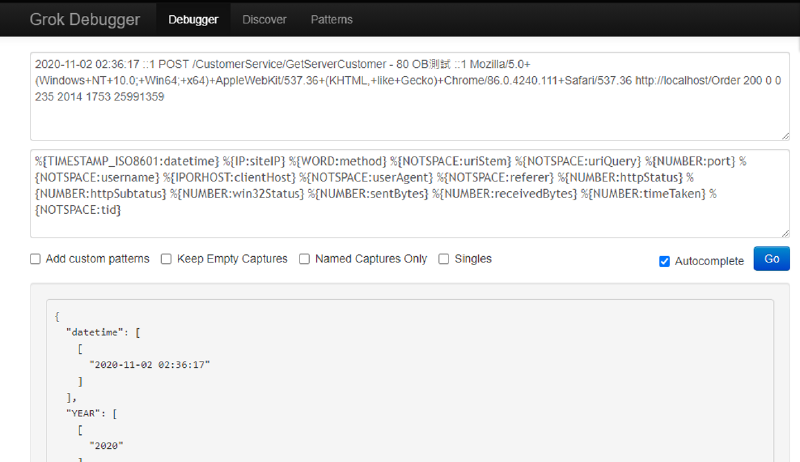Grab the log input box resize handle
Image resolution: width=800 pixels, height=462 pixels.
tap(784, 135)
